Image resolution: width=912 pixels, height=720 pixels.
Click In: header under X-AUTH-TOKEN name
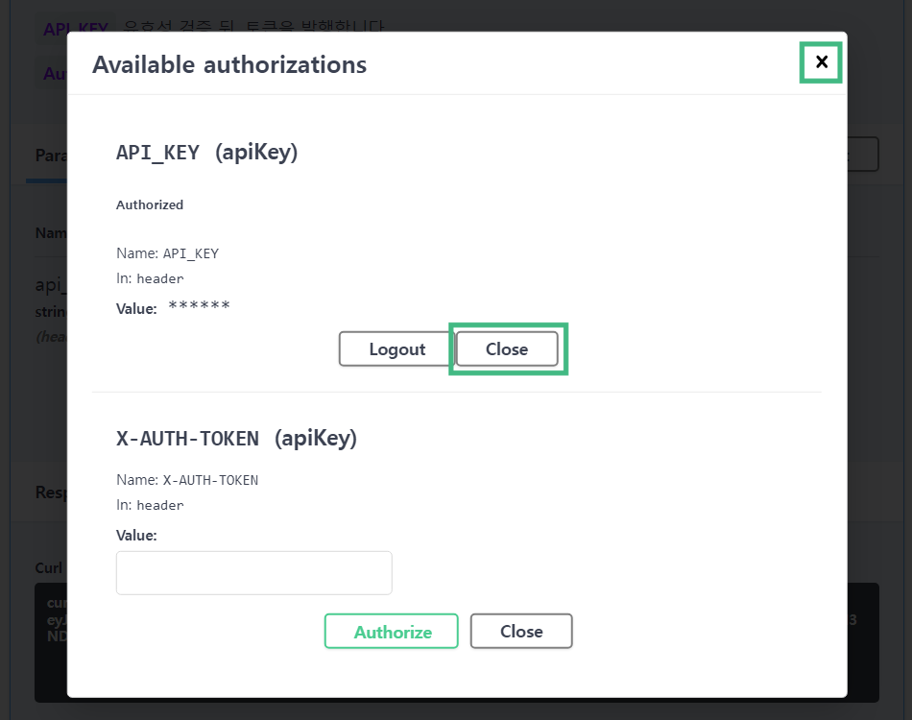click(150, 505)
